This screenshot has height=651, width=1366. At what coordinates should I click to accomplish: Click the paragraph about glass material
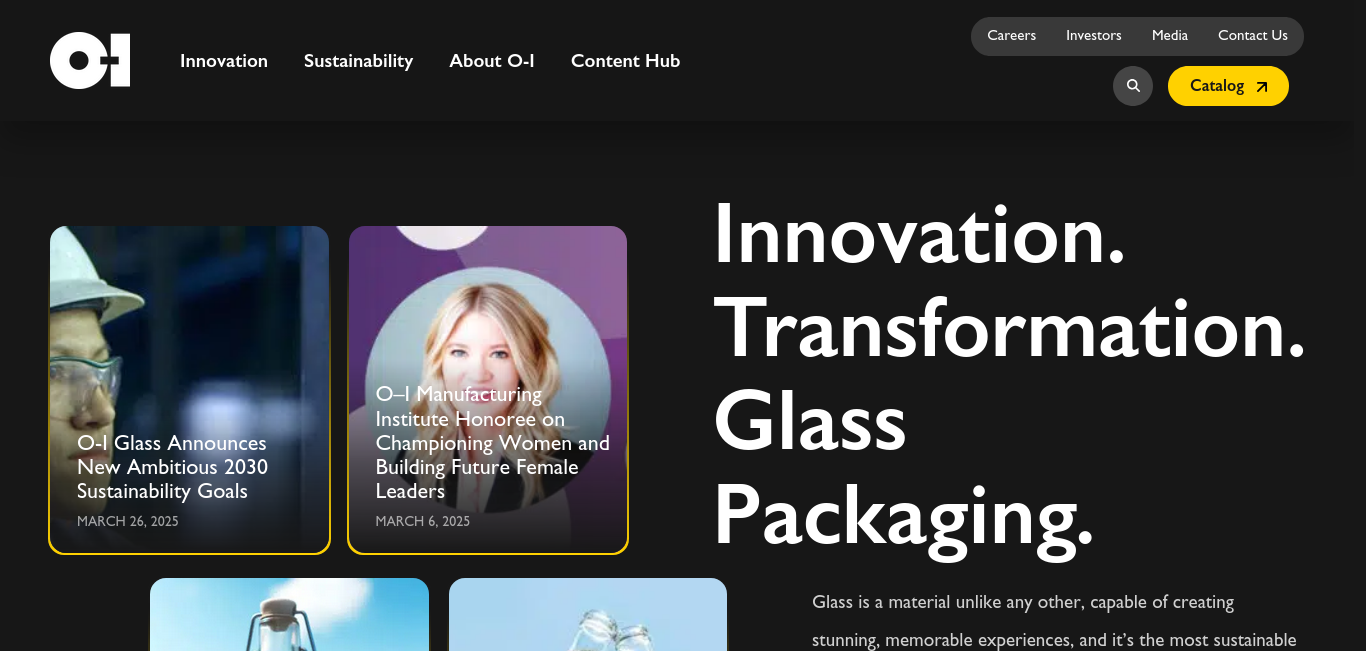(1054, 621)
